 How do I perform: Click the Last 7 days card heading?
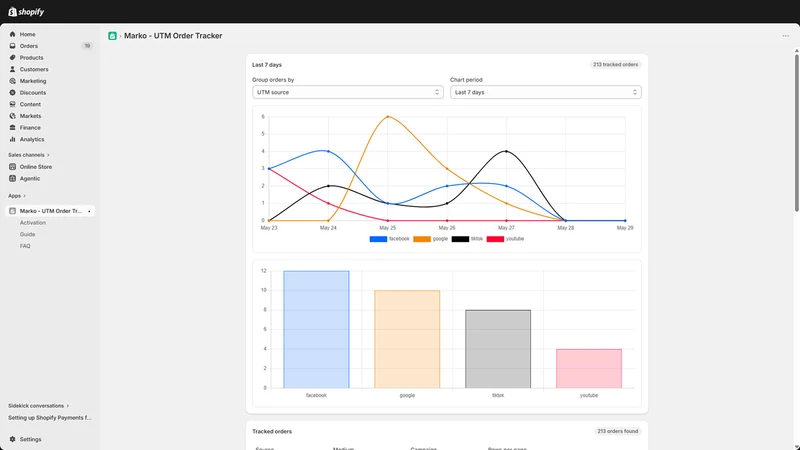(x=267, y=65)
